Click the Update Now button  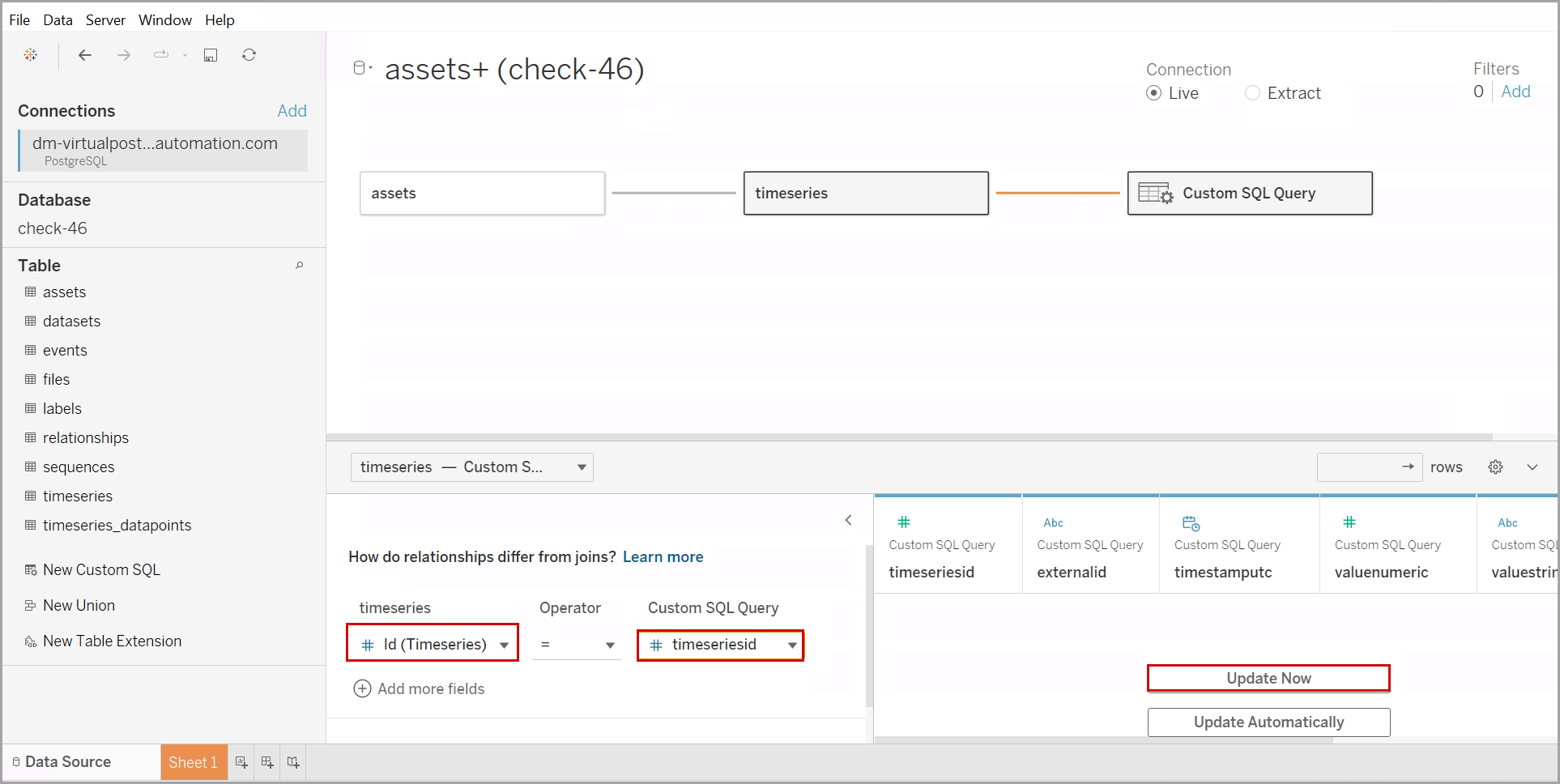coord(1268,679)
